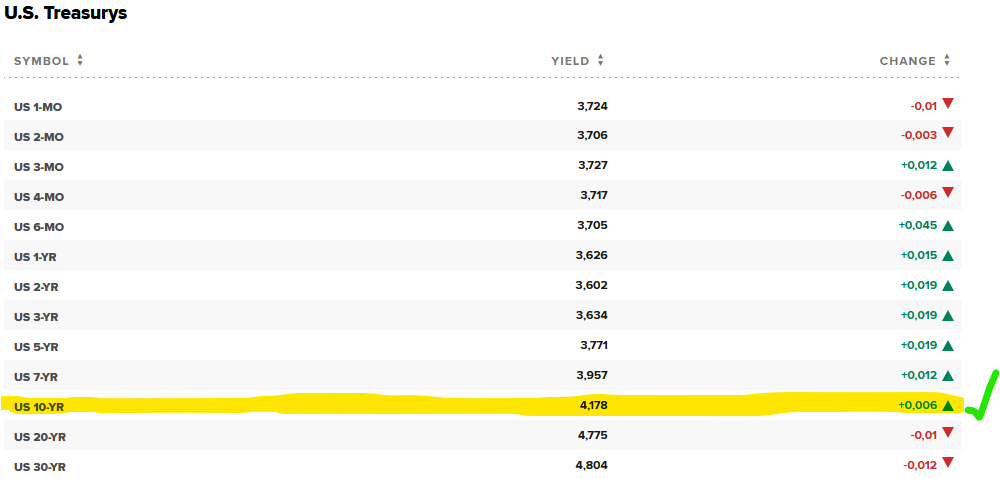Open the US 6-MO treasury symbol

tap(40, 227)
